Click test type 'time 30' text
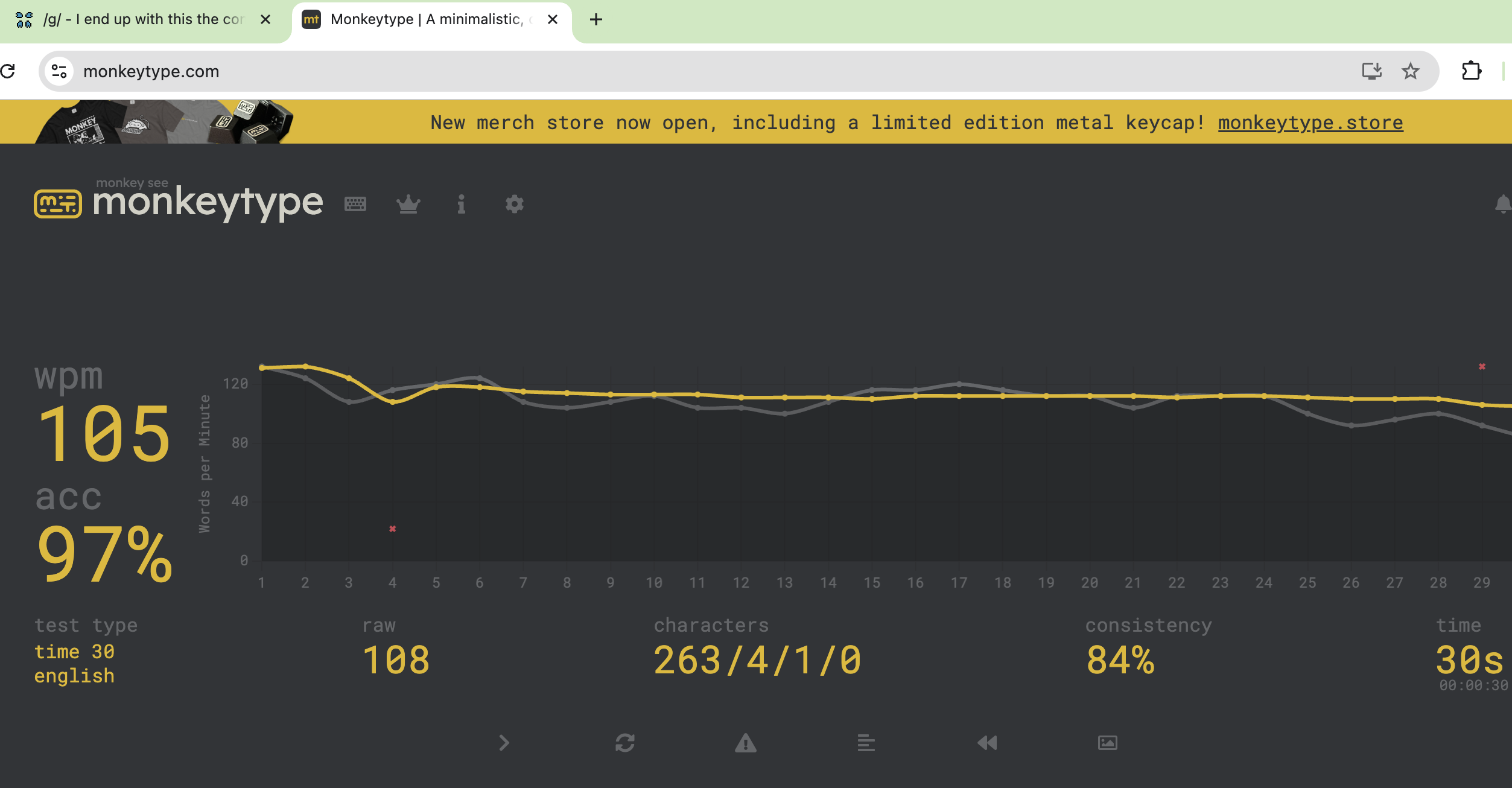1512x788 pixels. (x=75, y=652)
